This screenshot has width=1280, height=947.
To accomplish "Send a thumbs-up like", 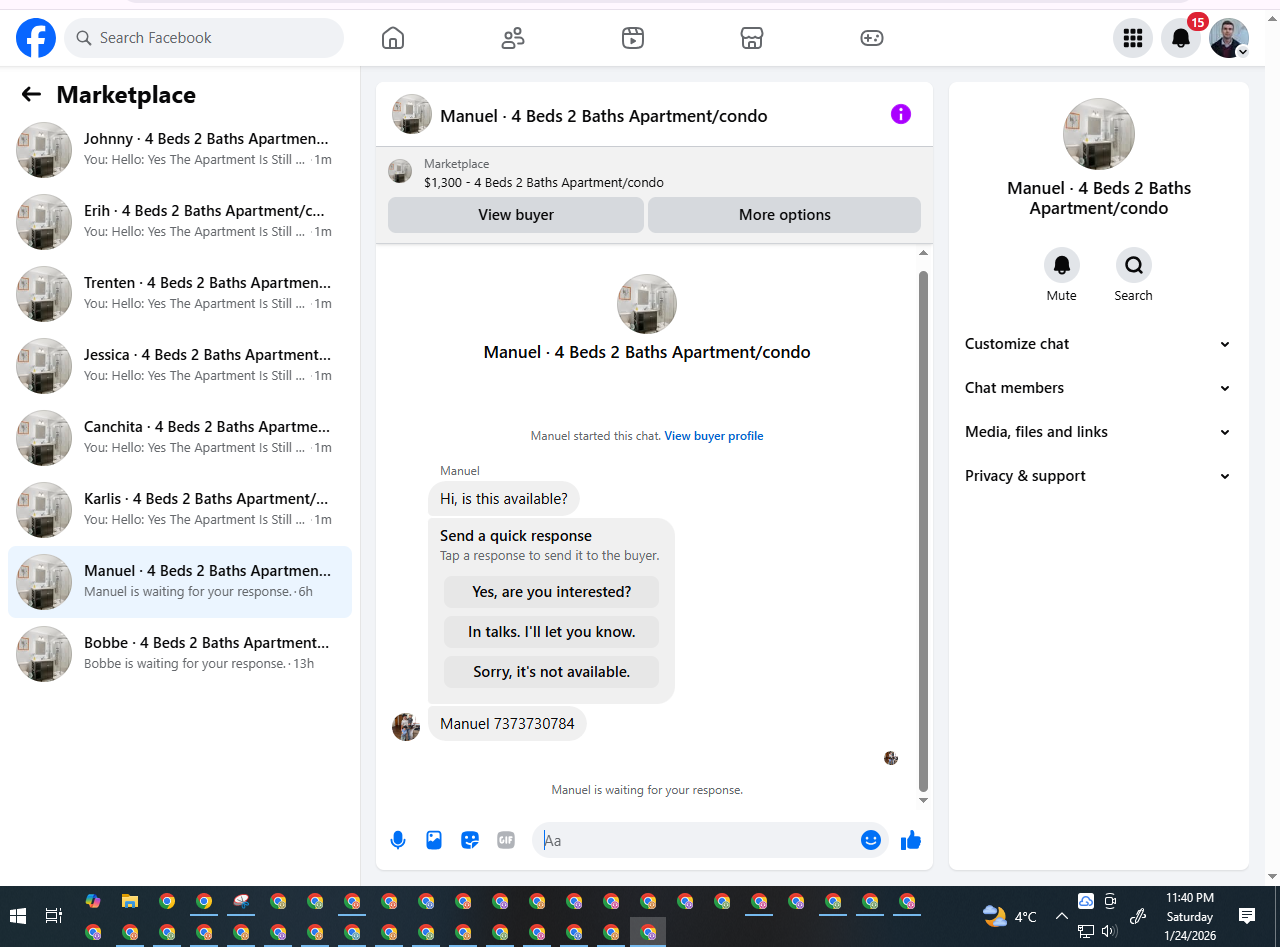I will click(910, 840).
